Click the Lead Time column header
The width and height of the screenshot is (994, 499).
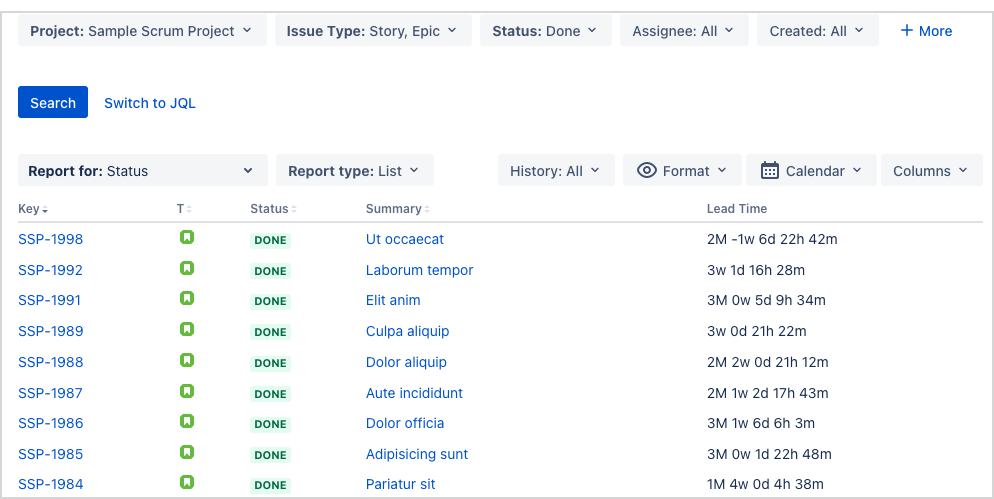pos(737,209)
